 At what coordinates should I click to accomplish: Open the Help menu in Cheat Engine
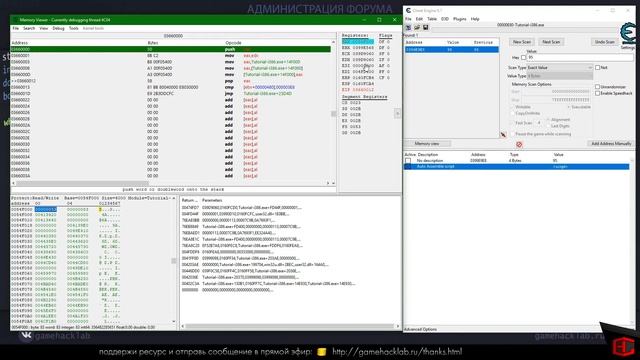(475, 19)
